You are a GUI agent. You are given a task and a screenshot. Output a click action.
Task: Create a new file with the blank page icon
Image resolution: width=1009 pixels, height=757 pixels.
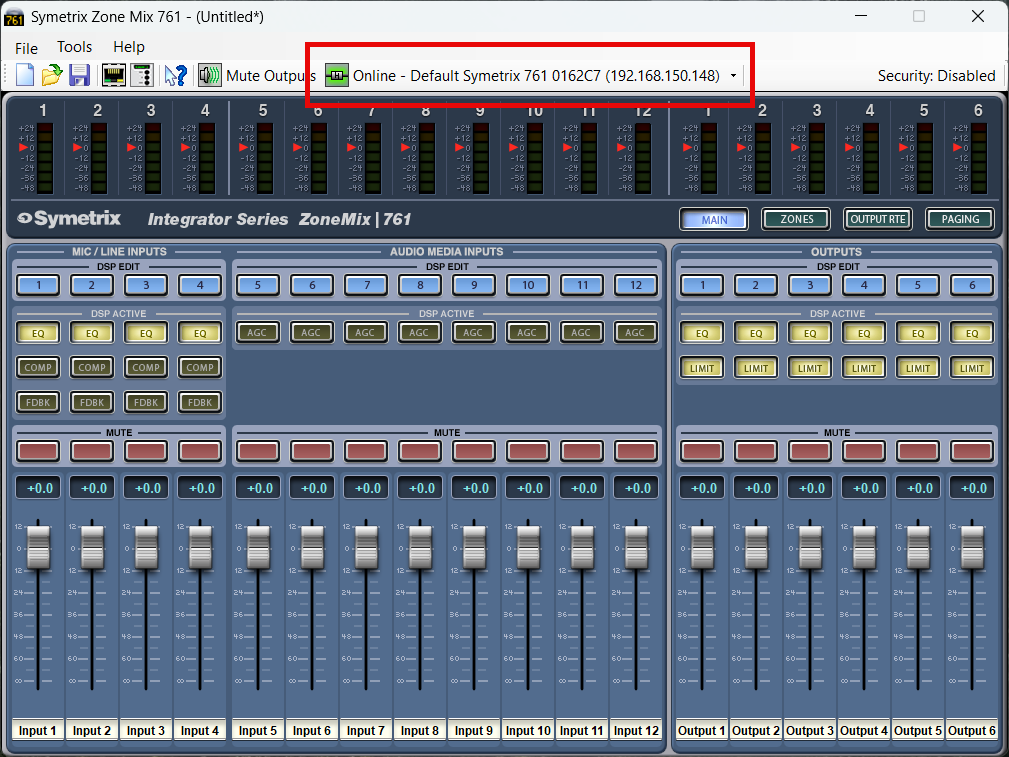pos(24,75)
